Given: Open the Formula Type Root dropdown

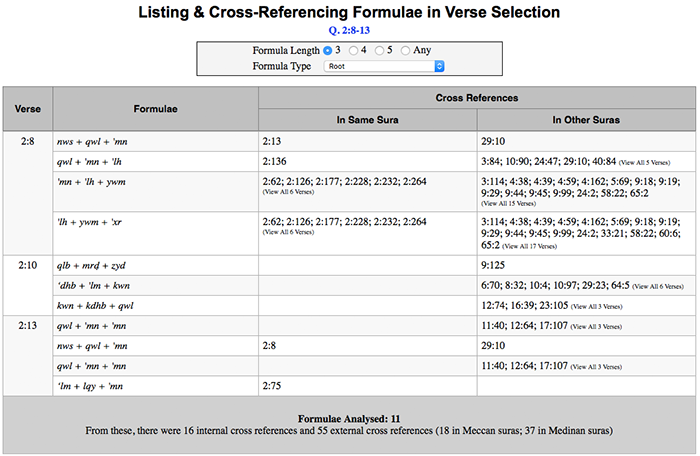Looking at the screenshot, I should point(384,66).
